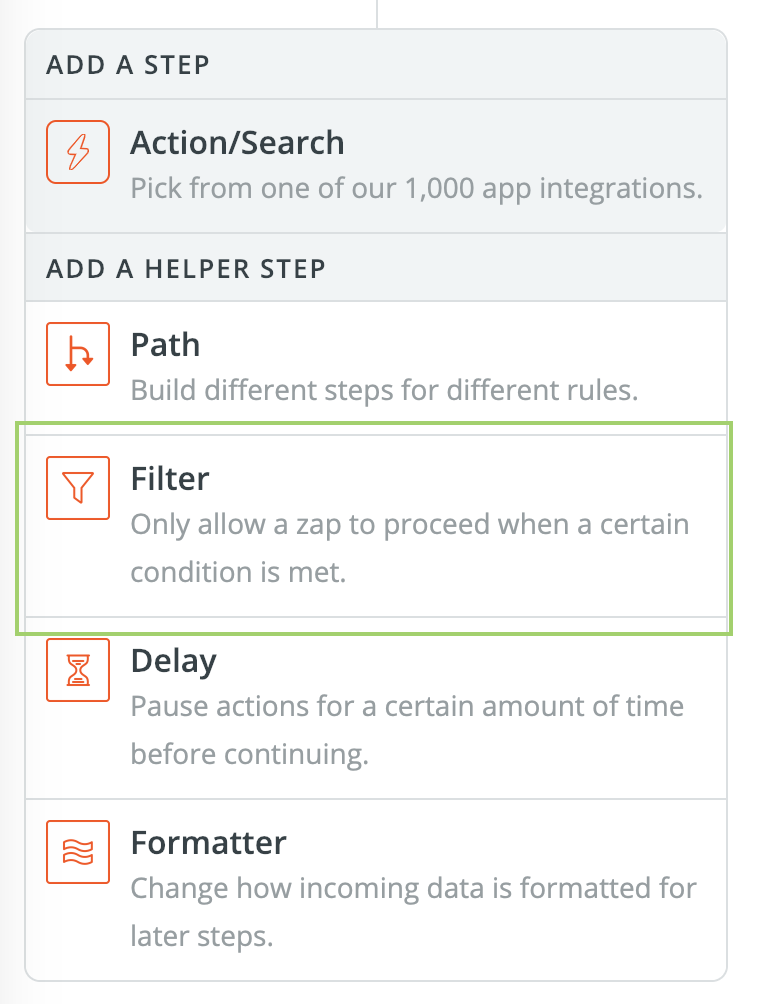Viewport: 762px width, 1004px height.
Task: Click 'Pause actions for a certain amount' description
Action: point(407,707)
